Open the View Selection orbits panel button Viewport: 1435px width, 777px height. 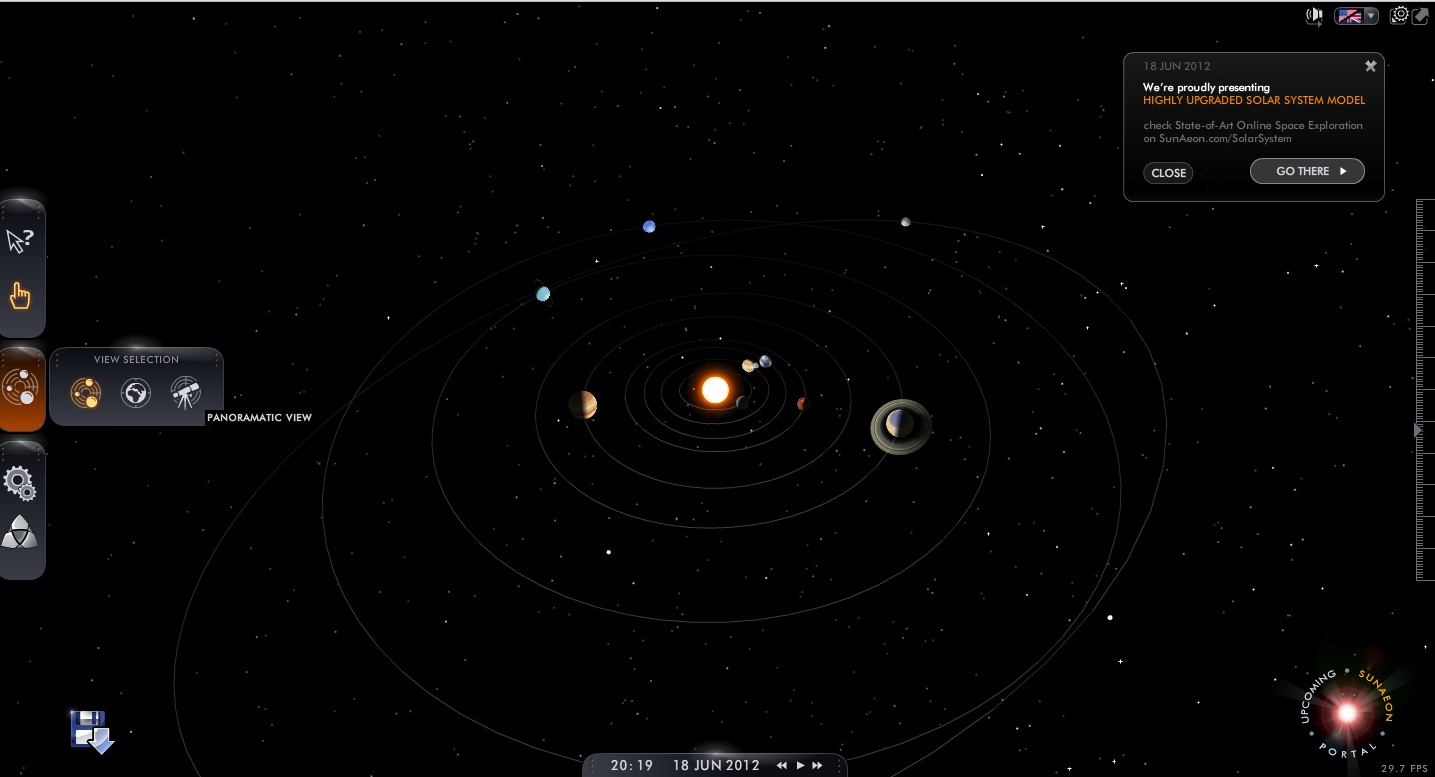(21, 388)
